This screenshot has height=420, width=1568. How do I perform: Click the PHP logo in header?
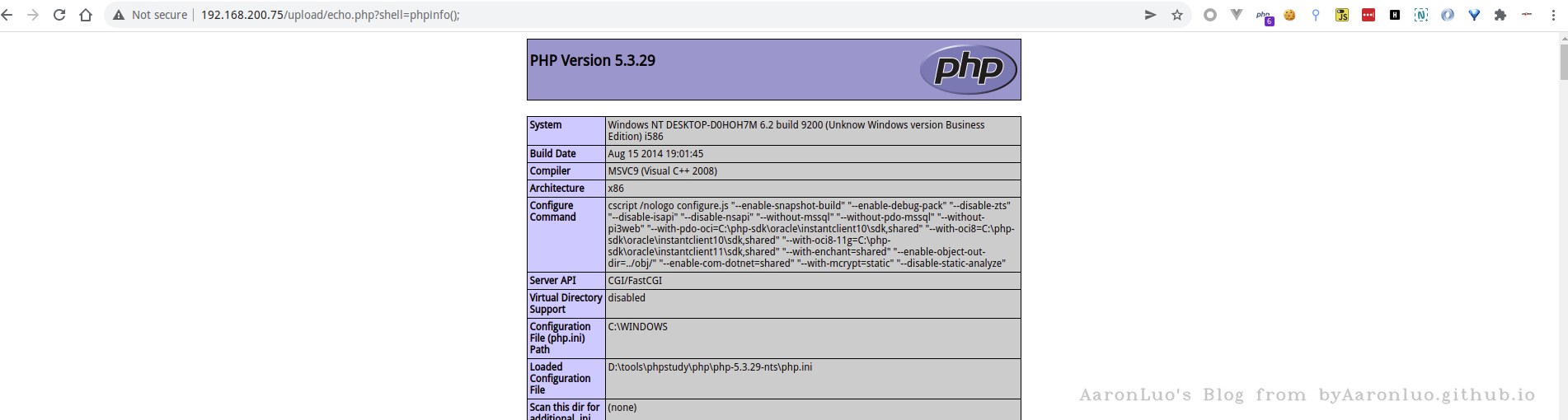[x=969, y=69]
